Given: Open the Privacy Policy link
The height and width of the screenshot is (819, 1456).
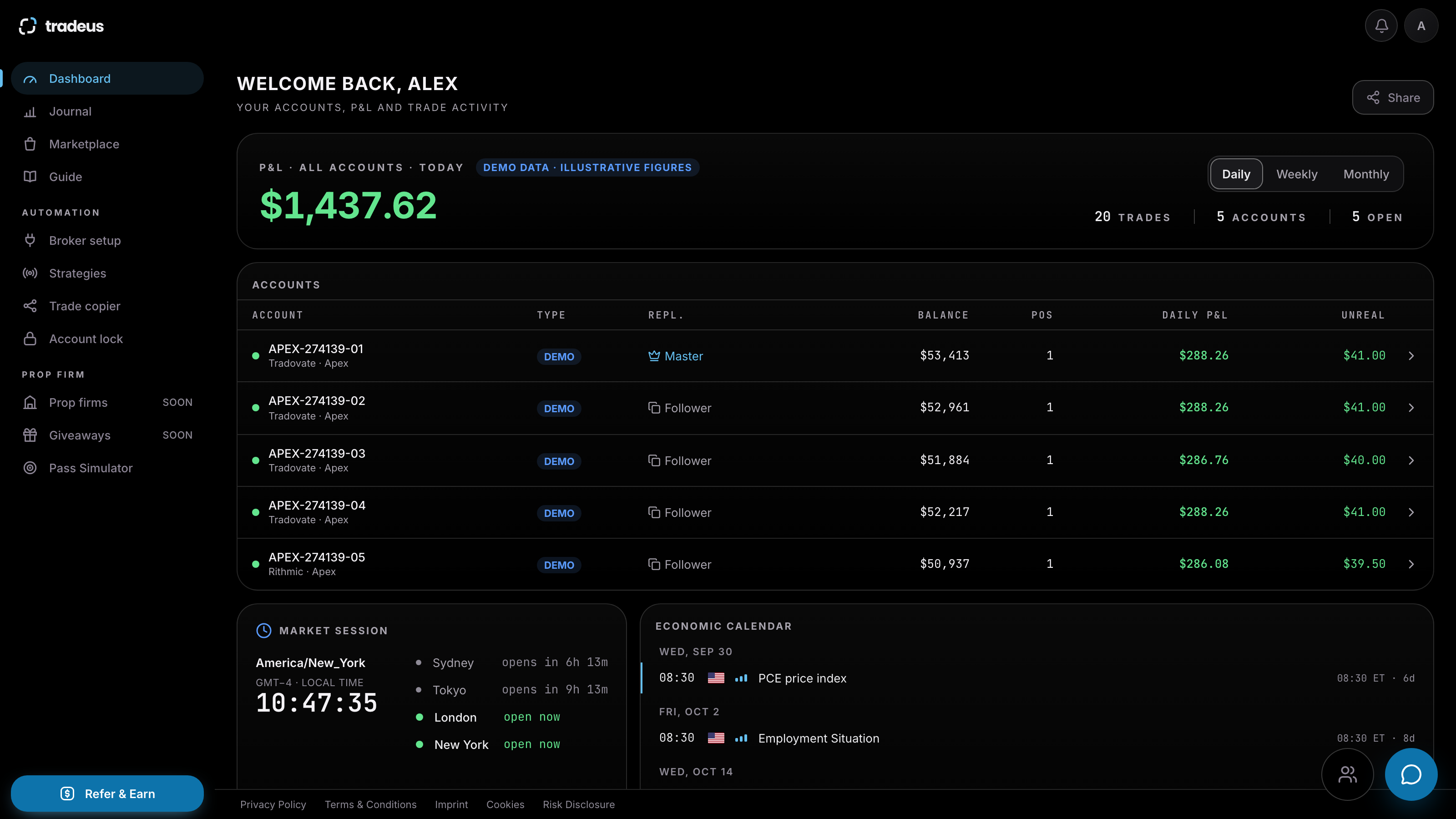Looking at the screenshot, I should 273,804.
